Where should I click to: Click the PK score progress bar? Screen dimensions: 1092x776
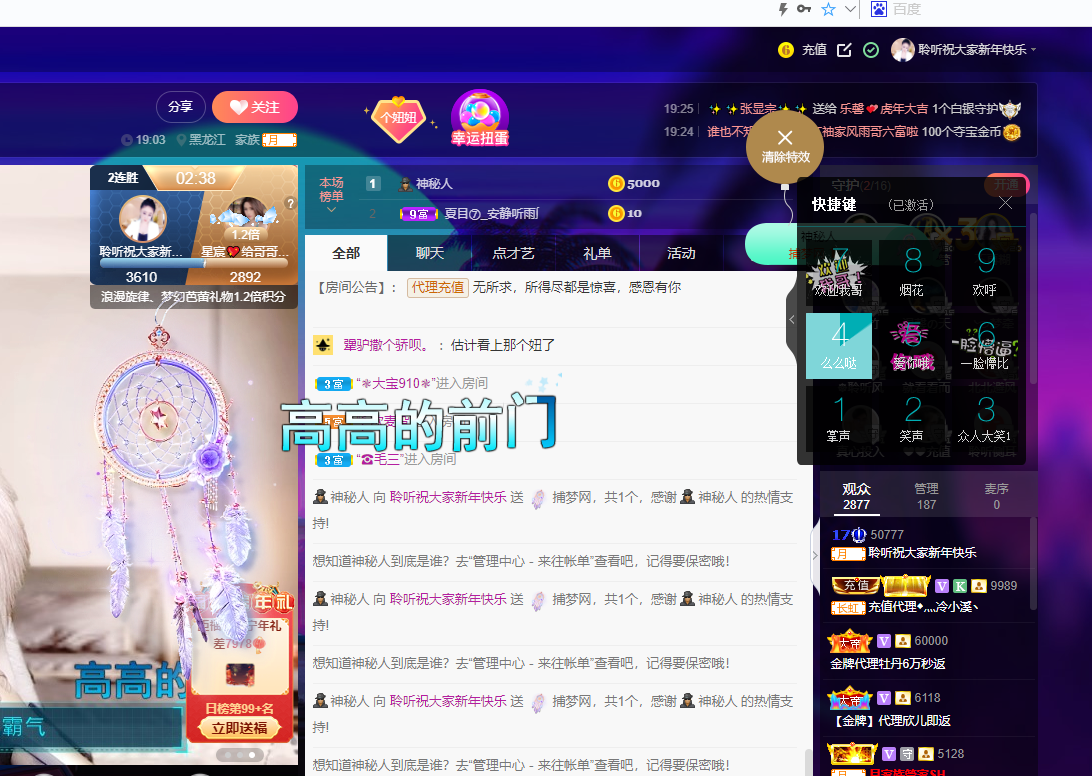tap(194, 264)
